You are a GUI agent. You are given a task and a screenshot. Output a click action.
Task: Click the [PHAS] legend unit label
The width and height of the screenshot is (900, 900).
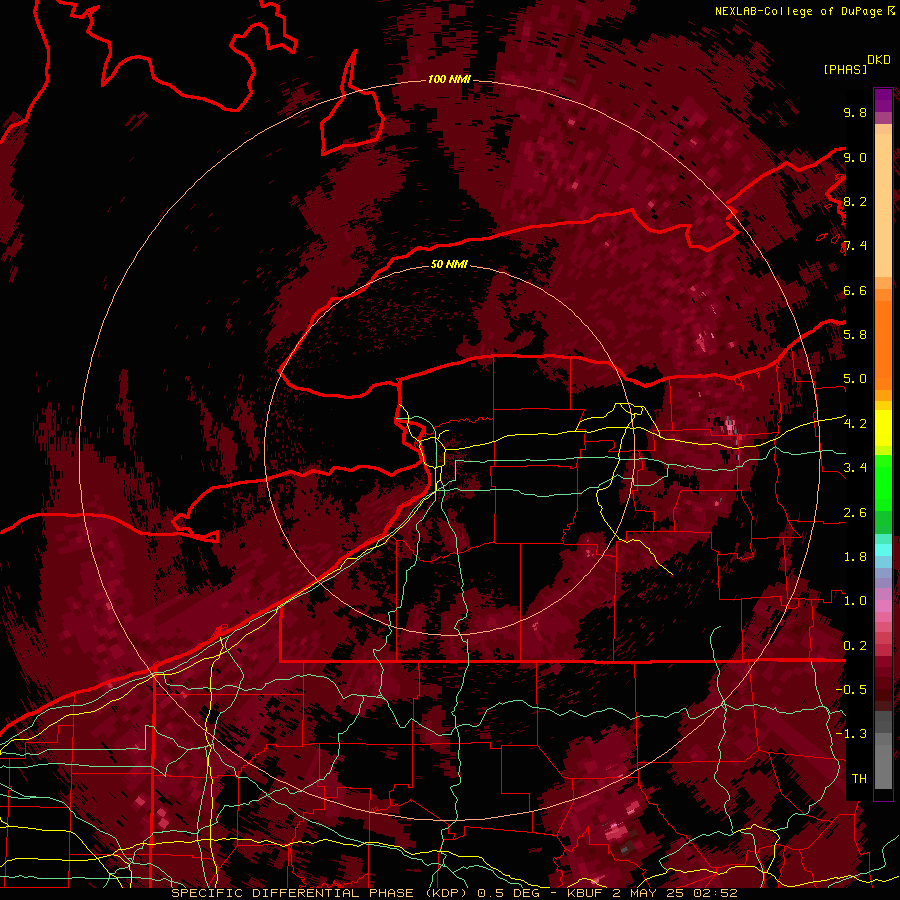click(x=845, y=70)
